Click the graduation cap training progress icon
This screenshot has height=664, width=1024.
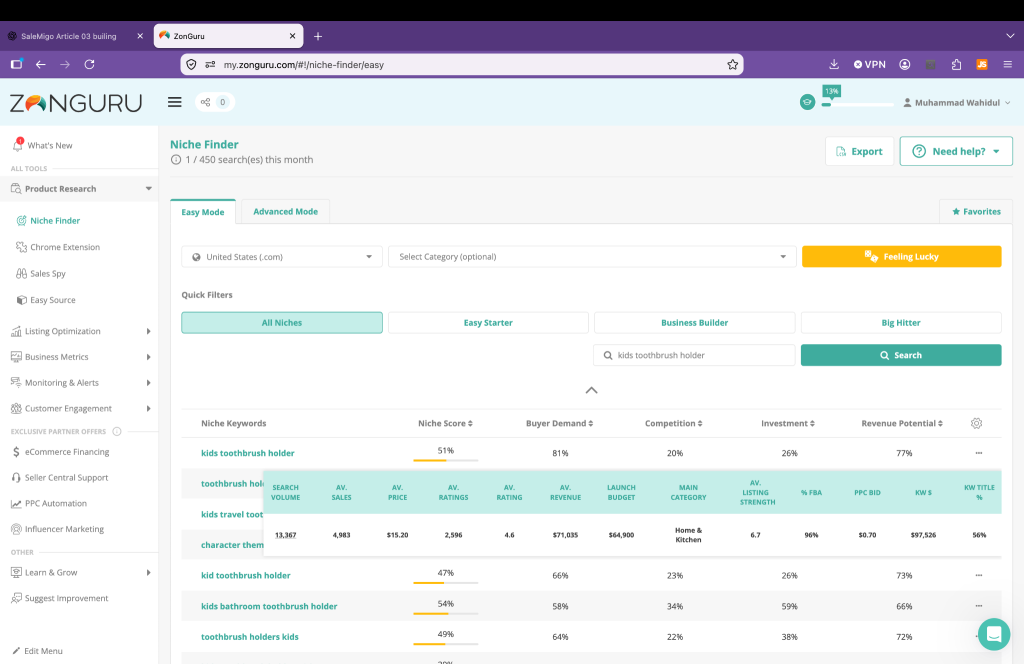807,103
